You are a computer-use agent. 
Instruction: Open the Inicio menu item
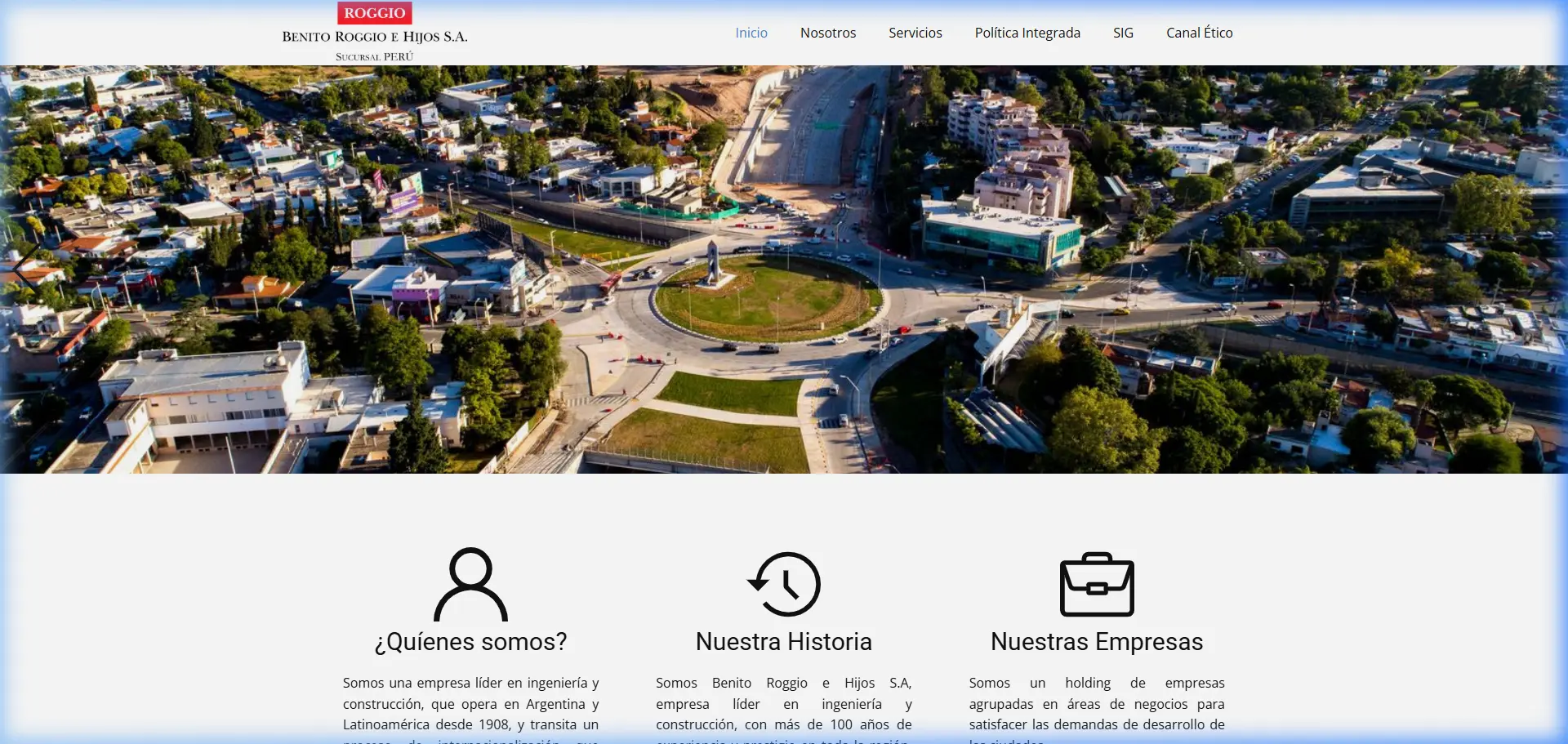(x=751, y=33)
